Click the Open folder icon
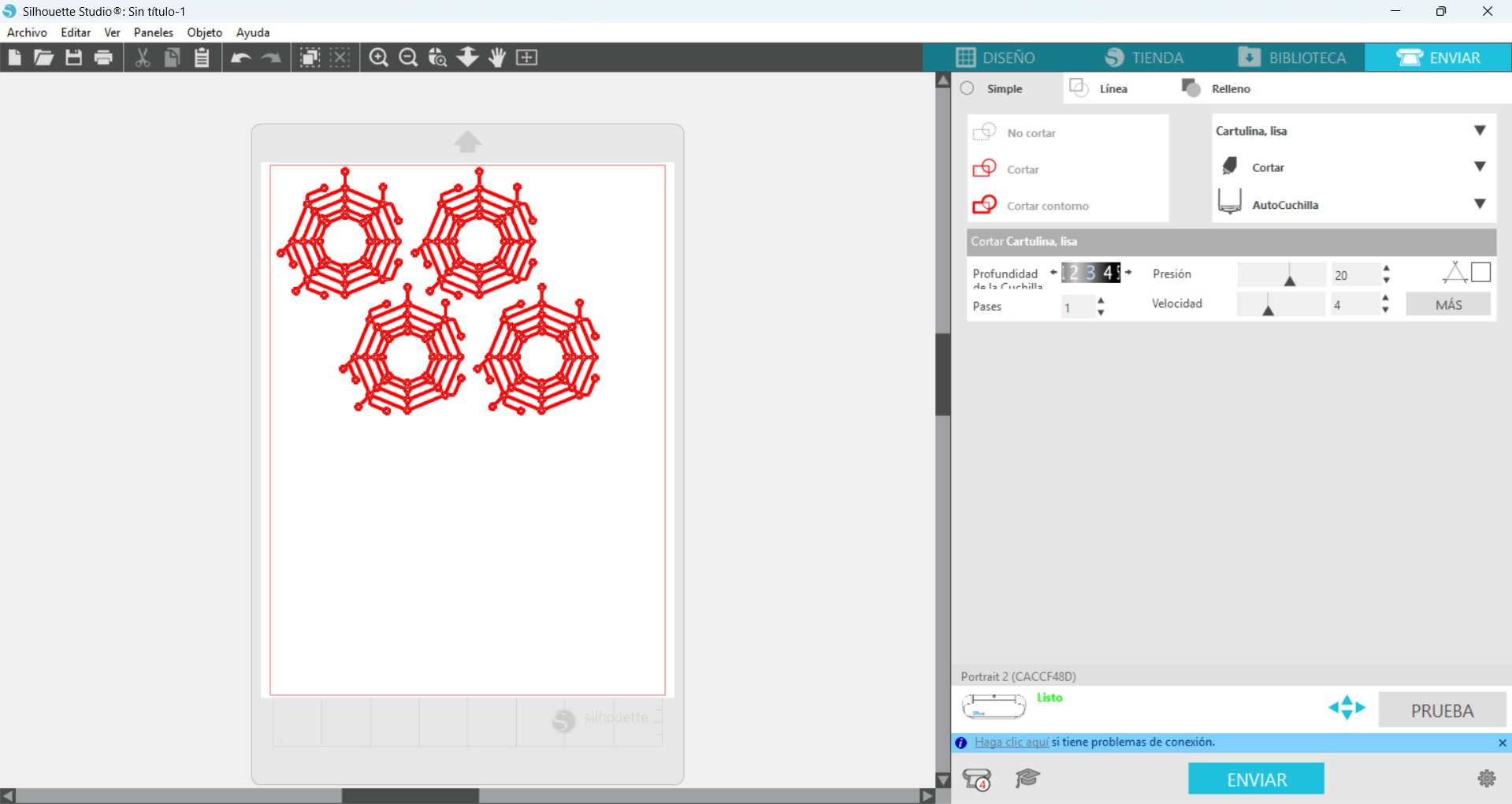Screen dimensions: 1512x804 [x=43, y=58]
